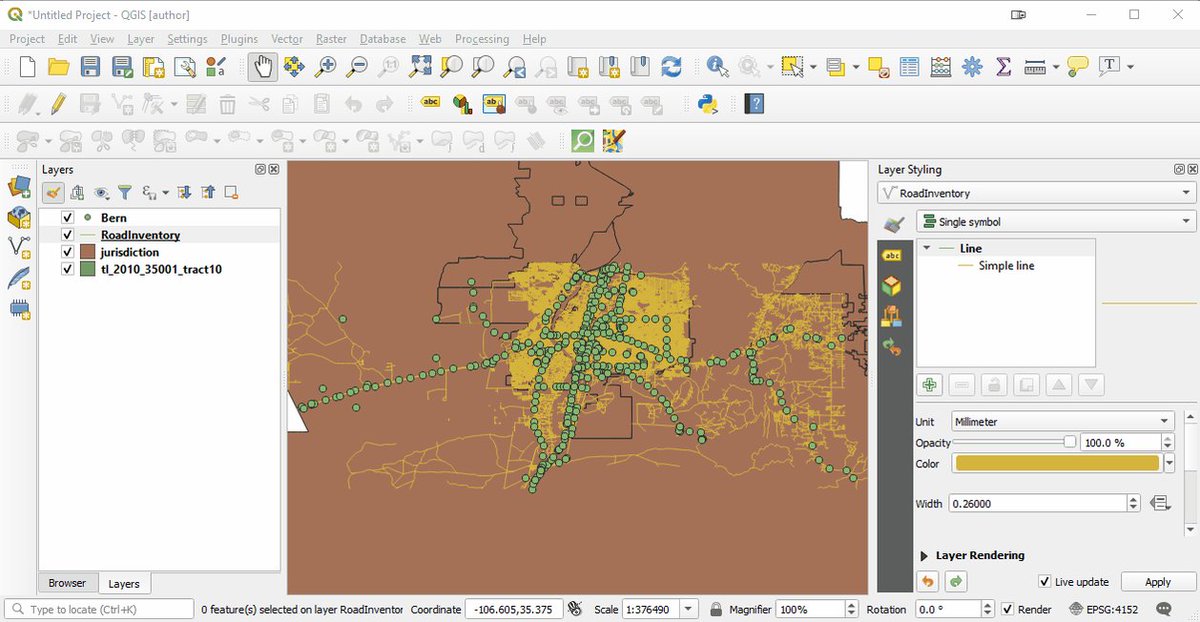Toggle editing with the pencil icon

[x=58, y=103]
